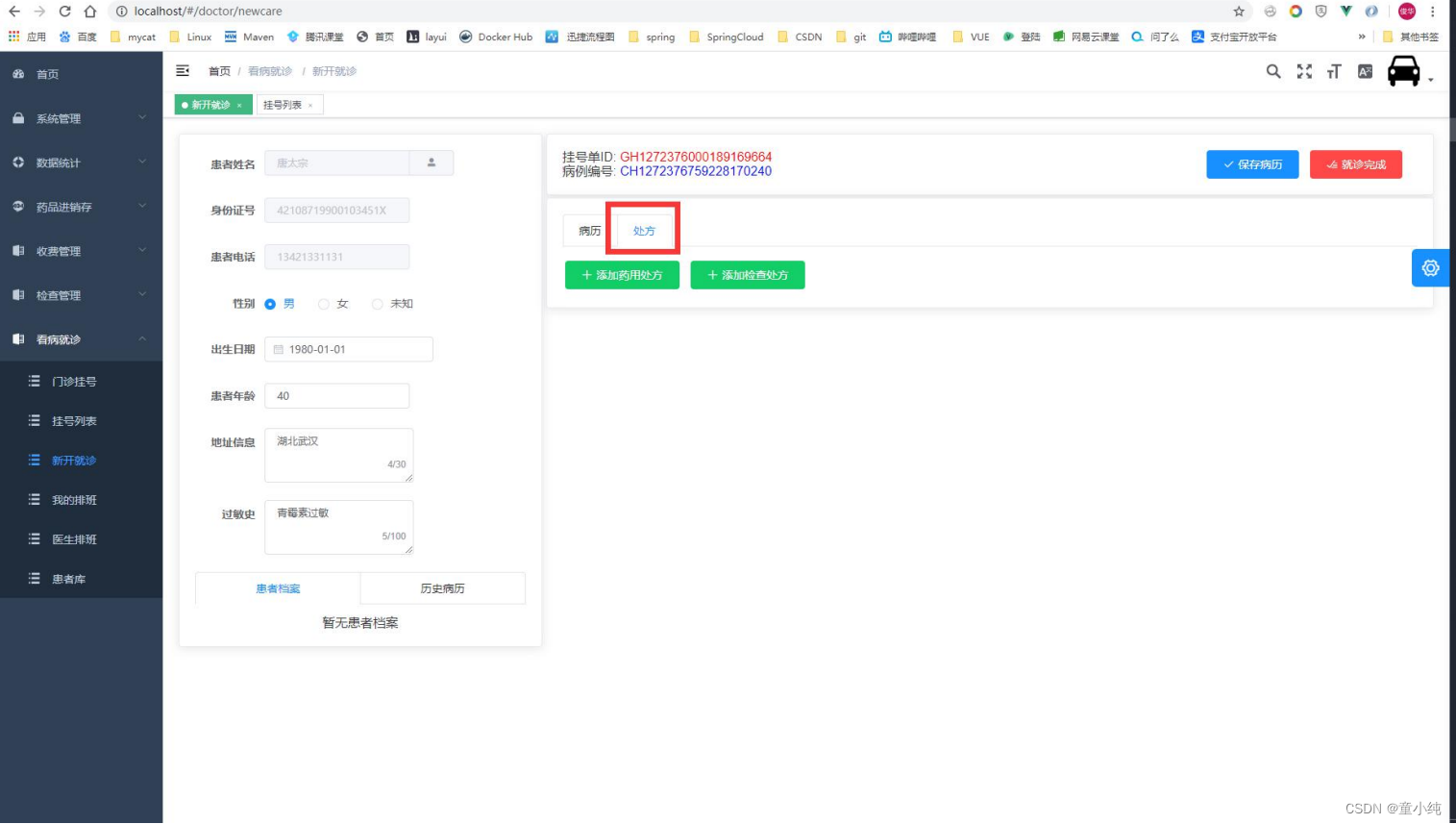The height and width of the screenshot is (824, 1456).
Task: Open the blue settings gear panel
Action: point(1430,268)
